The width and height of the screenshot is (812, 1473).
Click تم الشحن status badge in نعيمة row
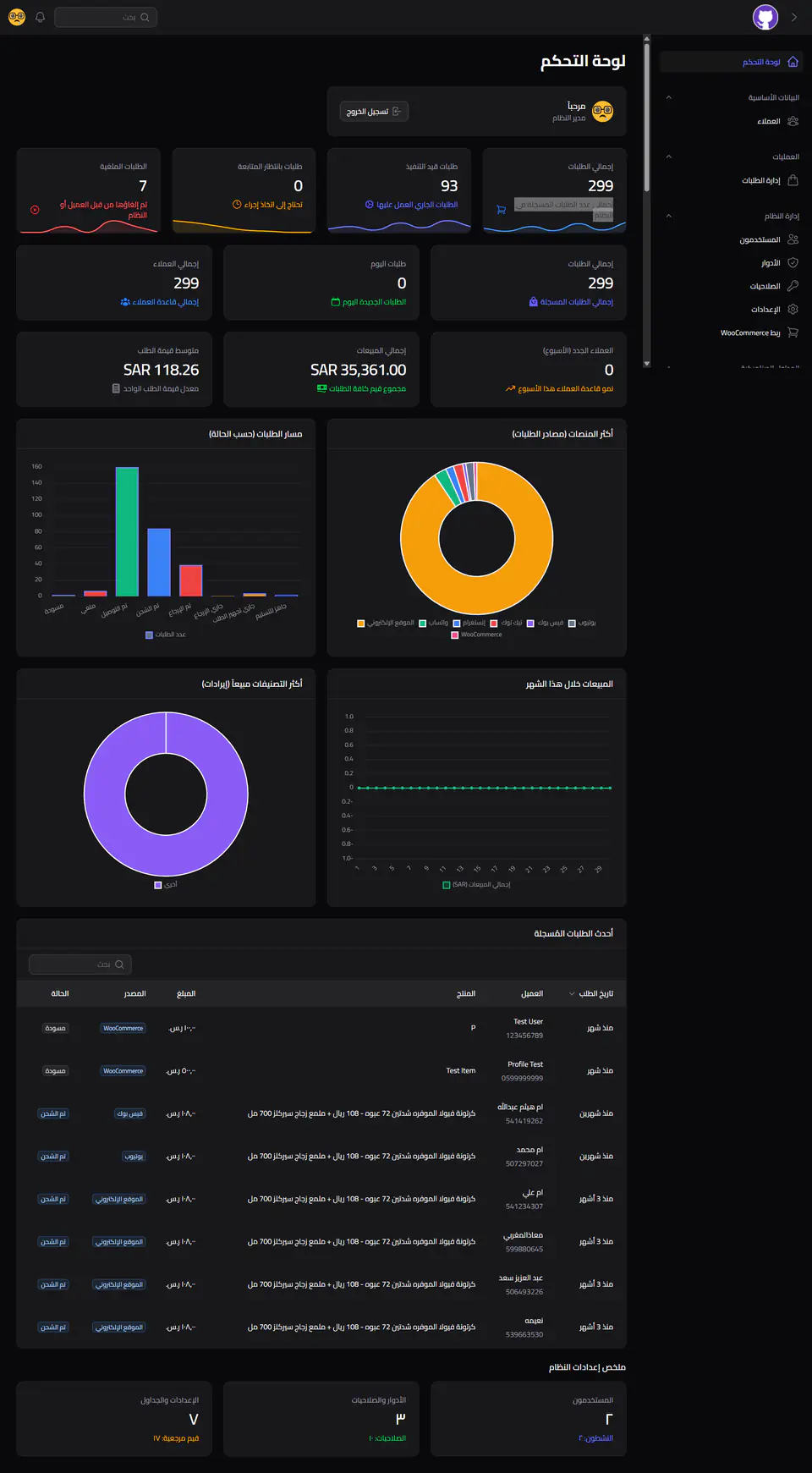point(53,1327)
